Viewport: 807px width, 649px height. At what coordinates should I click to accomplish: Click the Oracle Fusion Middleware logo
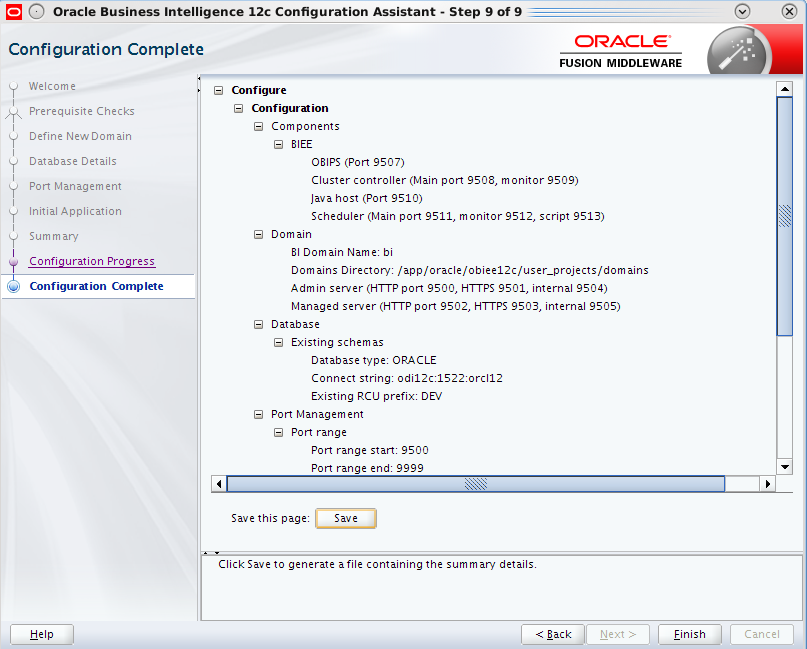tap(621, 51)
